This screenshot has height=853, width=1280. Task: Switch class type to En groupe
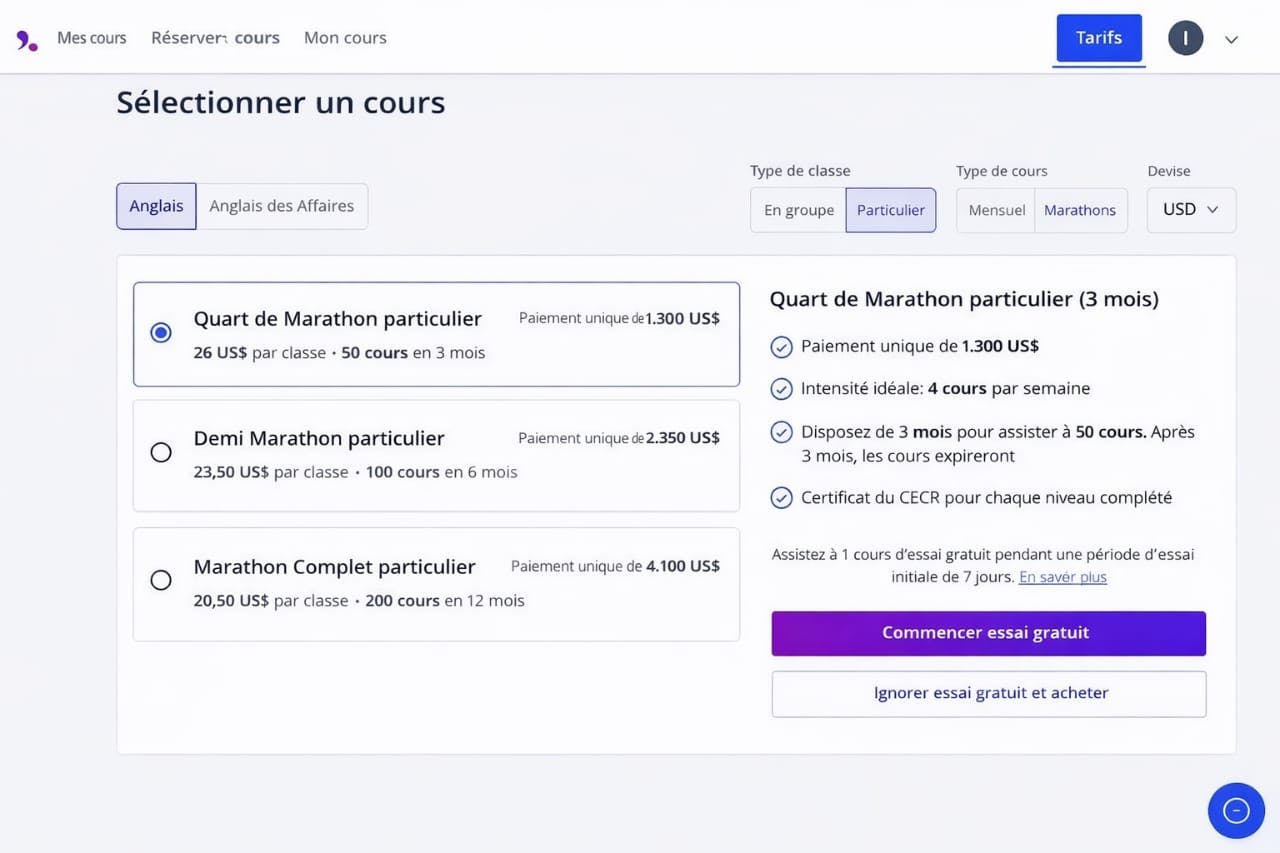pos(798,210)
